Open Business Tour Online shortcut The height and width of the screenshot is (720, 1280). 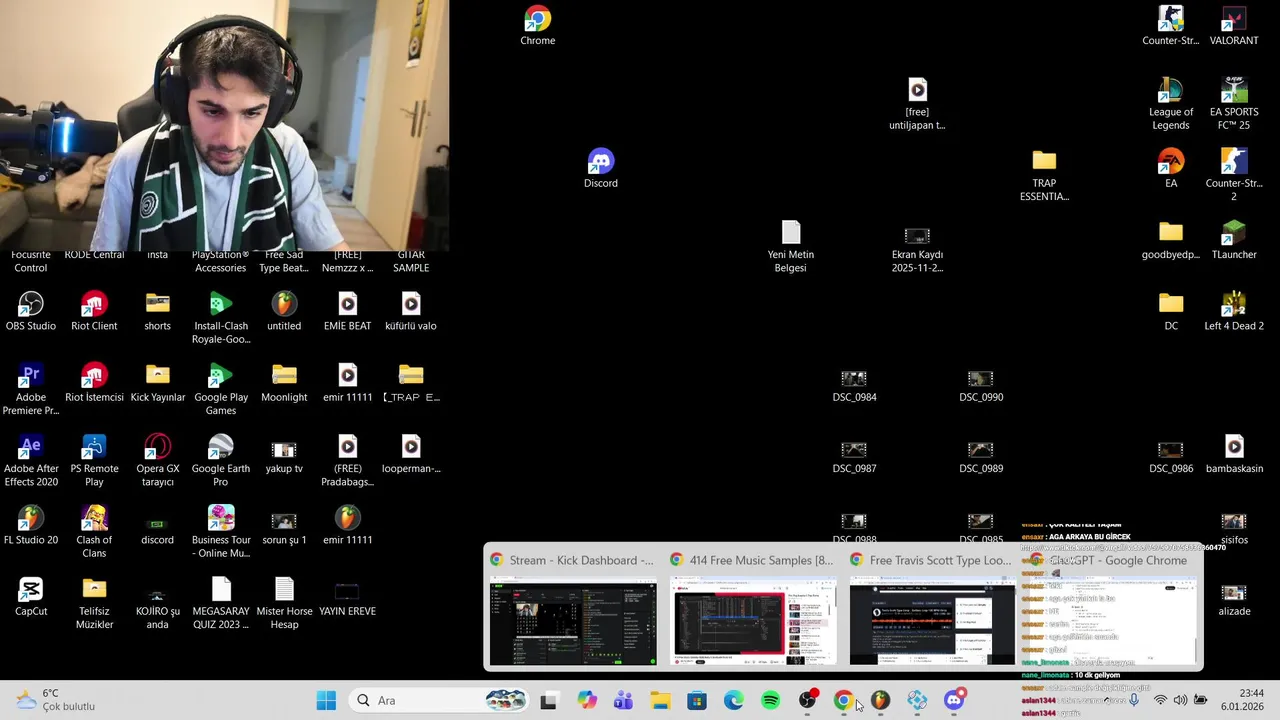[221, 531]
